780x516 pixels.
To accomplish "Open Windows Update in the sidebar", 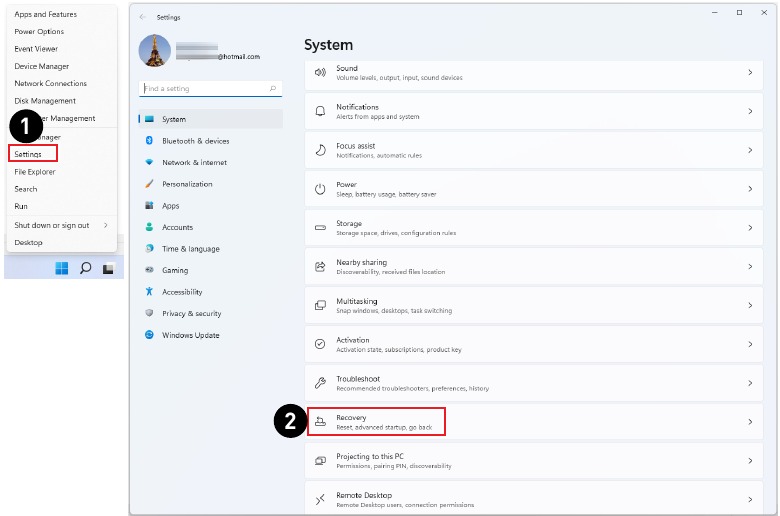I will coord(190,335).
